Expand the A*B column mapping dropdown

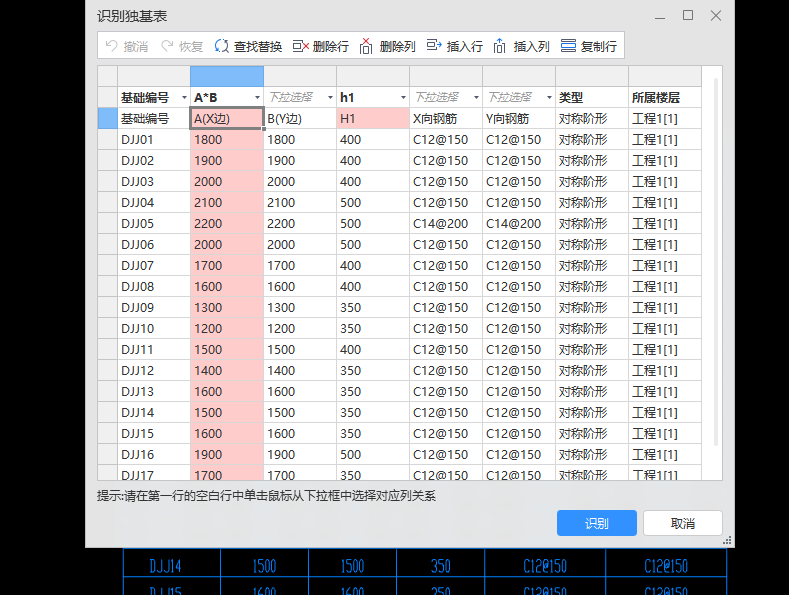257,97
